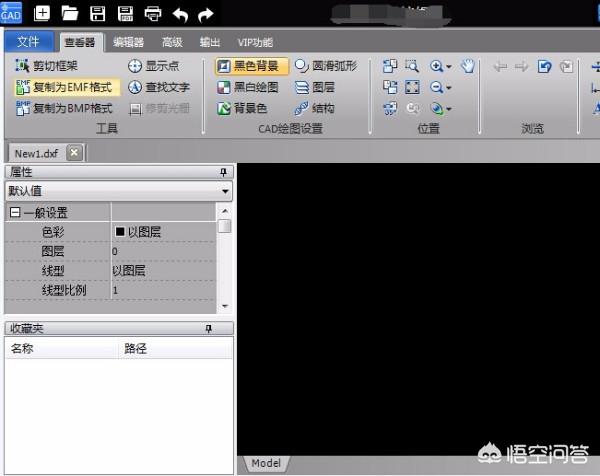Open the 默认值 dropdown in properties panel
The image size is (600, 476).
point(225,190)
